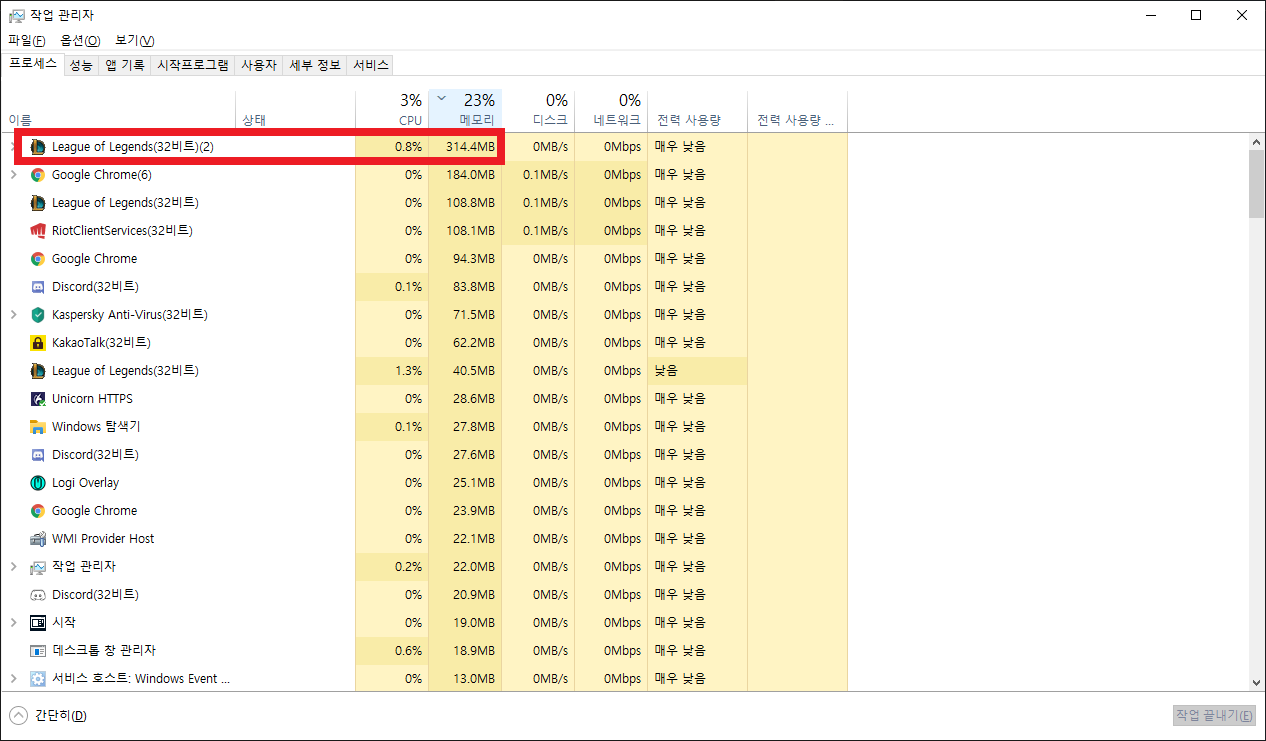Open the 파일(F) menu

tap(27, 40)
